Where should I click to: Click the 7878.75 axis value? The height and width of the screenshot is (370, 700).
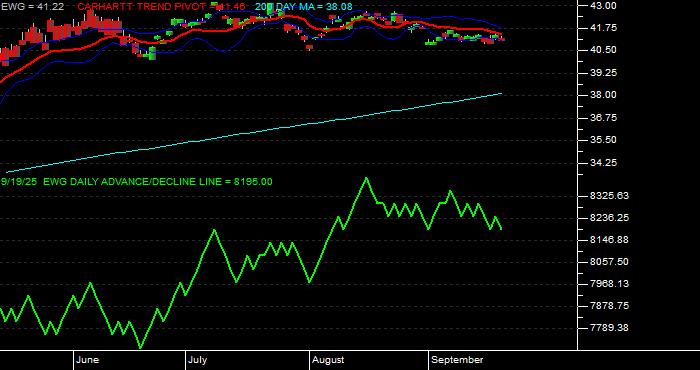click(609, 306)
